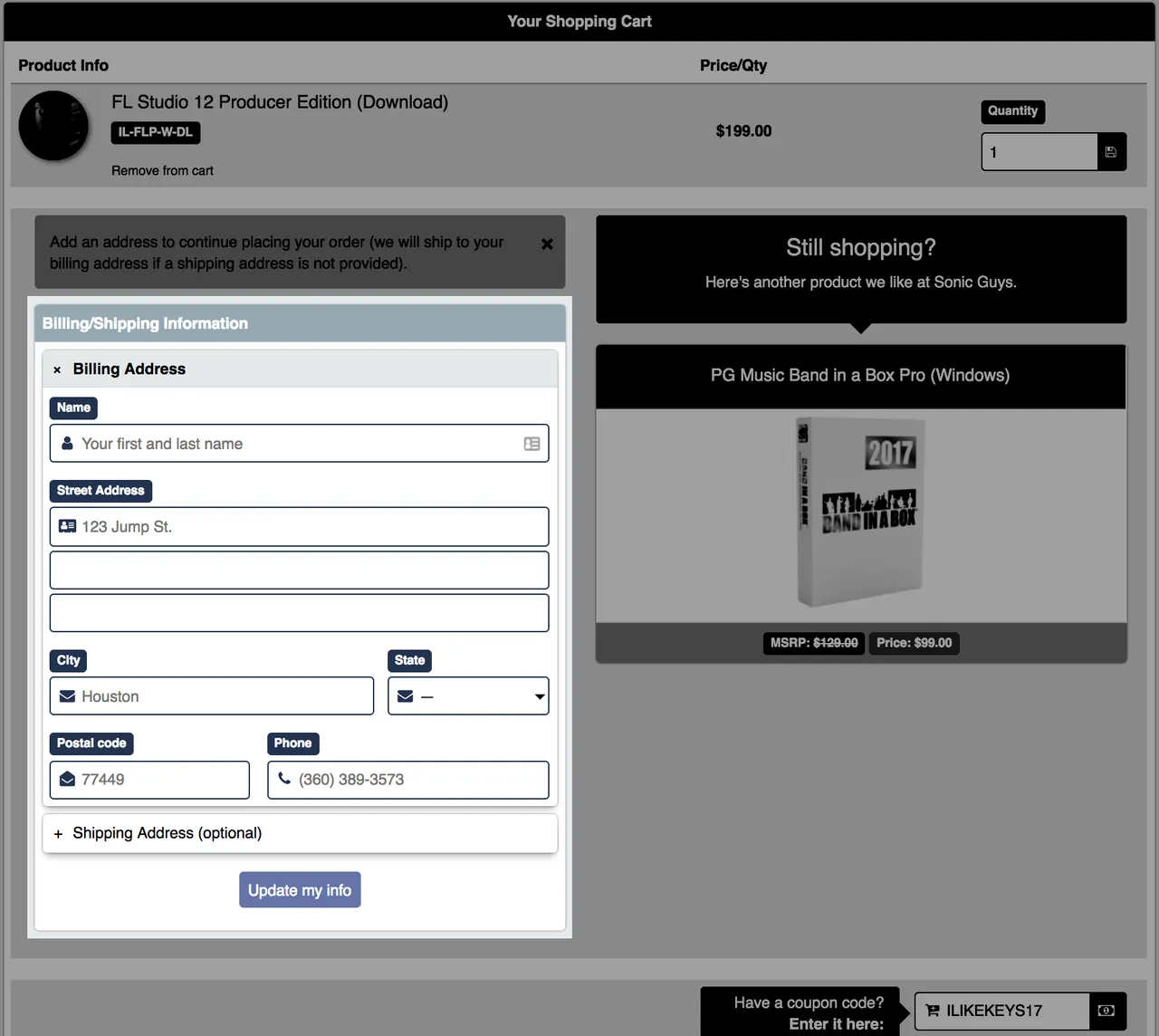
Task: Click the phone icon in Phone field
Action: [x=284, y=778]
